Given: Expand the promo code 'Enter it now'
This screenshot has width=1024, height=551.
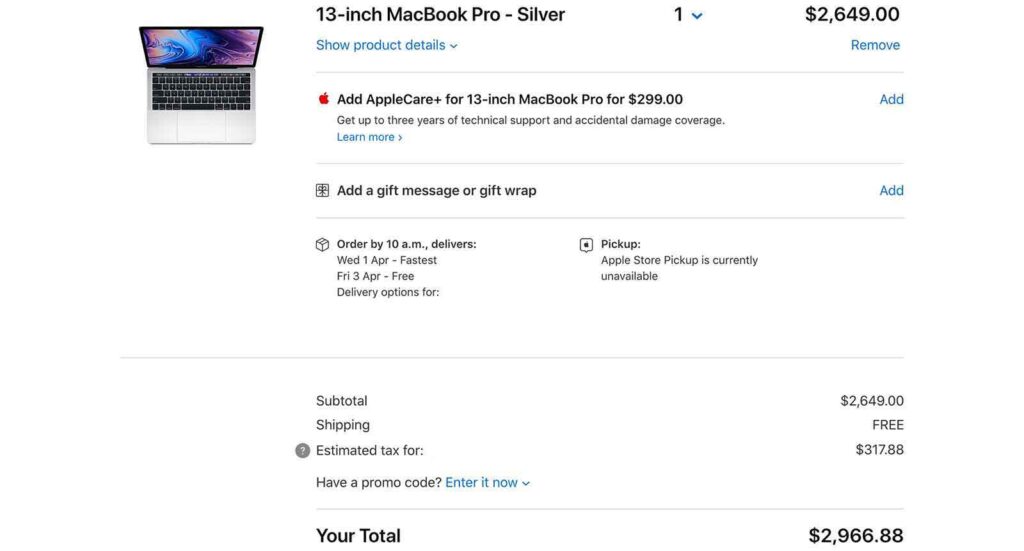Looking at the screenshot, I should 487,482.
